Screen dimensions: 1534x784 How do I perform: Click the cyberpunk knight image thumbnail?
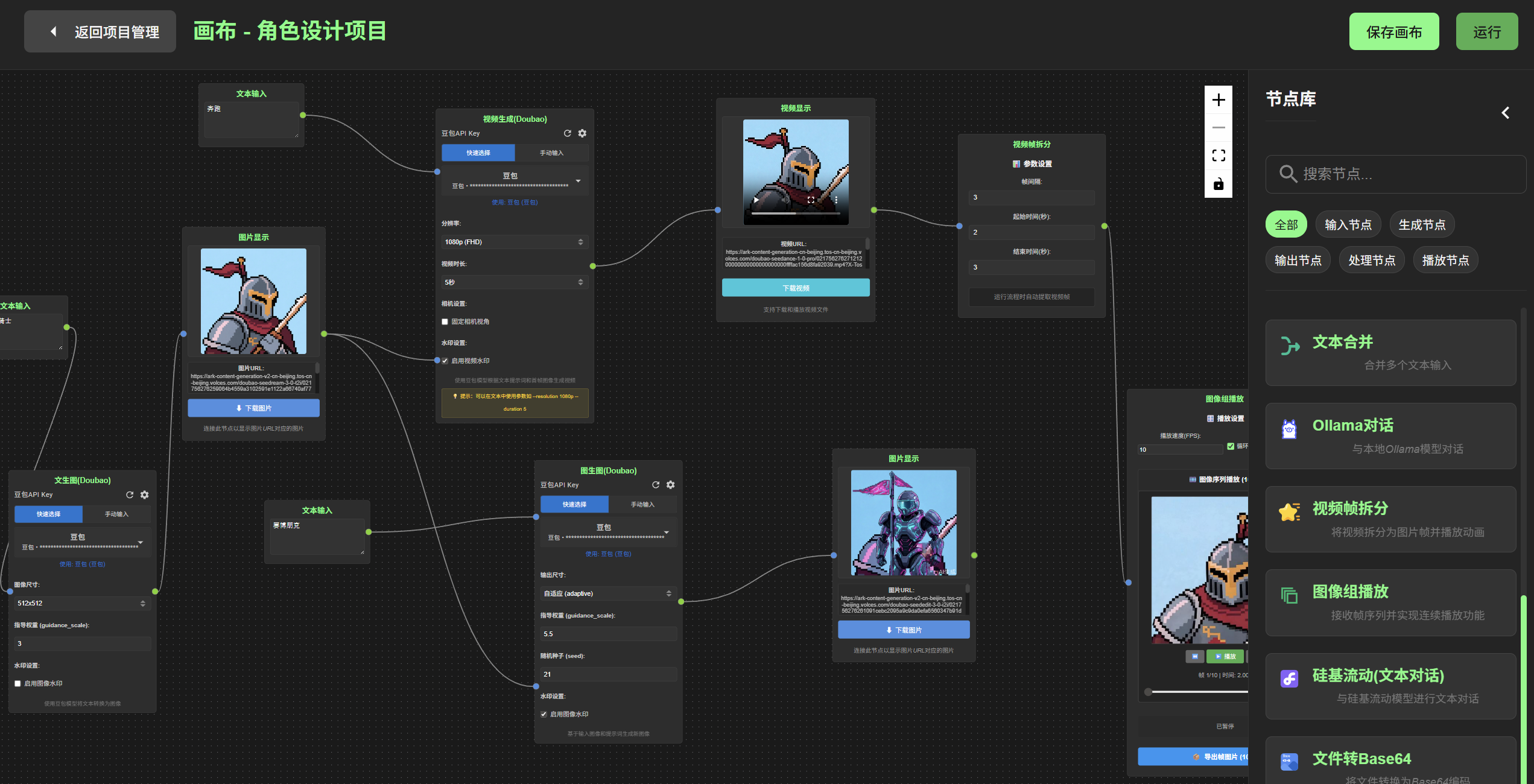(904, 523)
